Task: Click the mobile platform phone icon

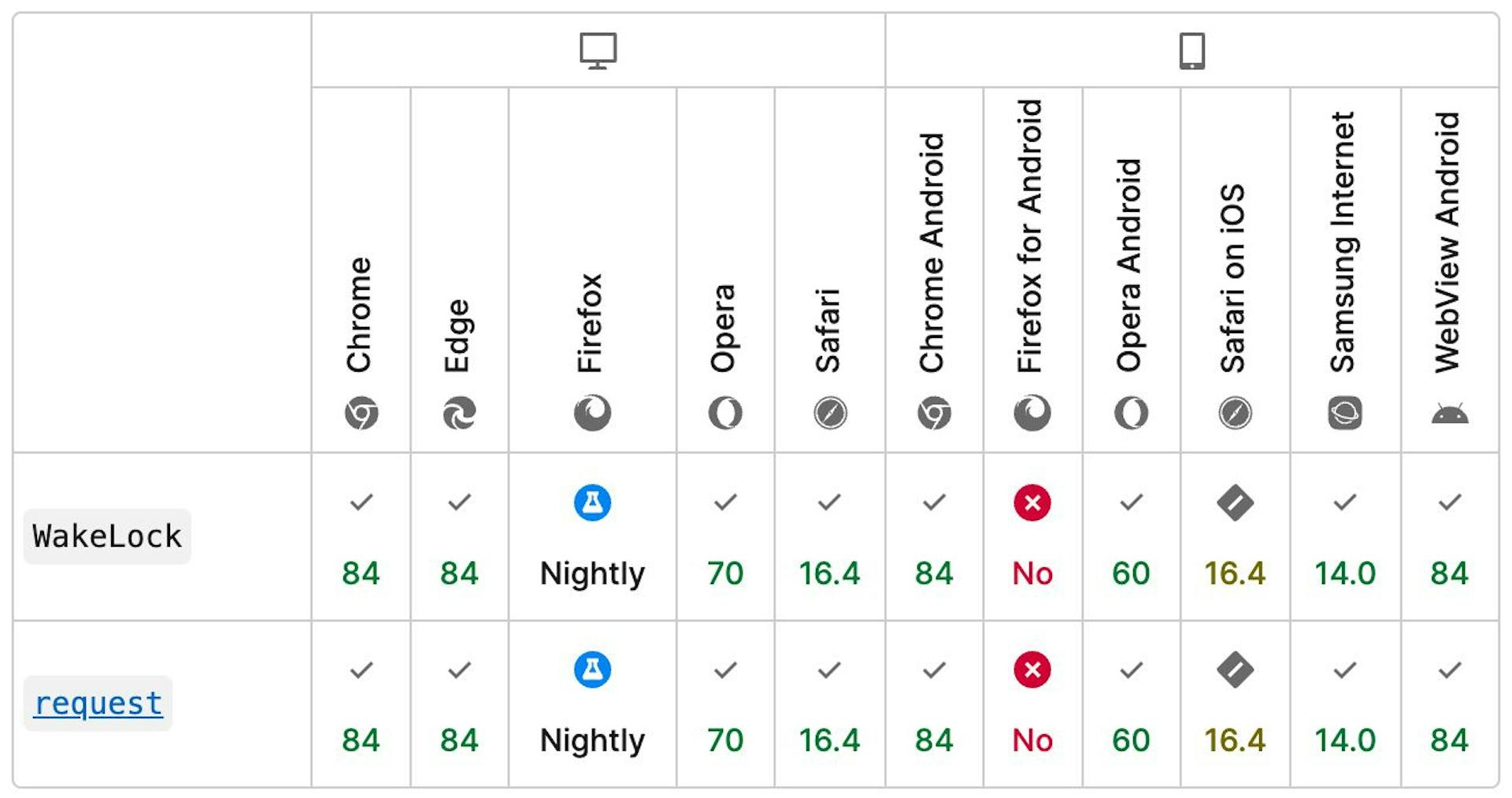Action: (x=1191, y=51)
